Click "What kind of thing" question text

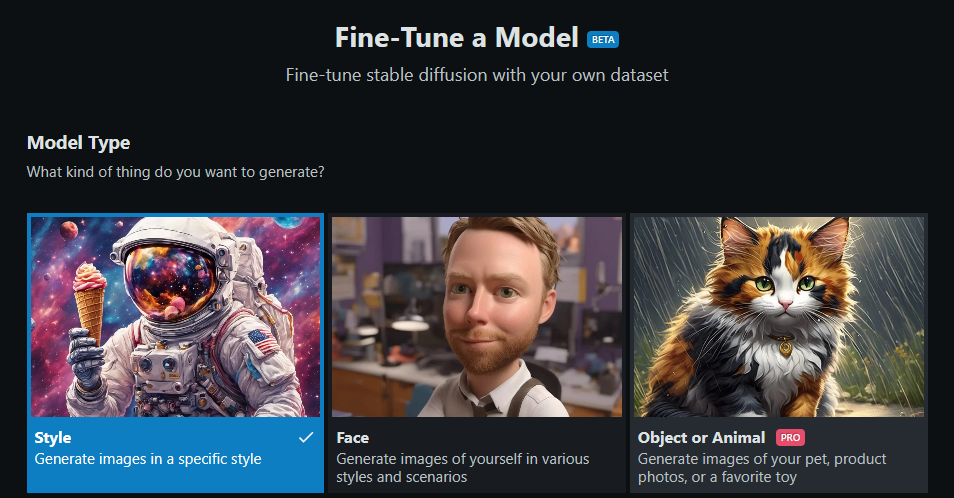175,172
